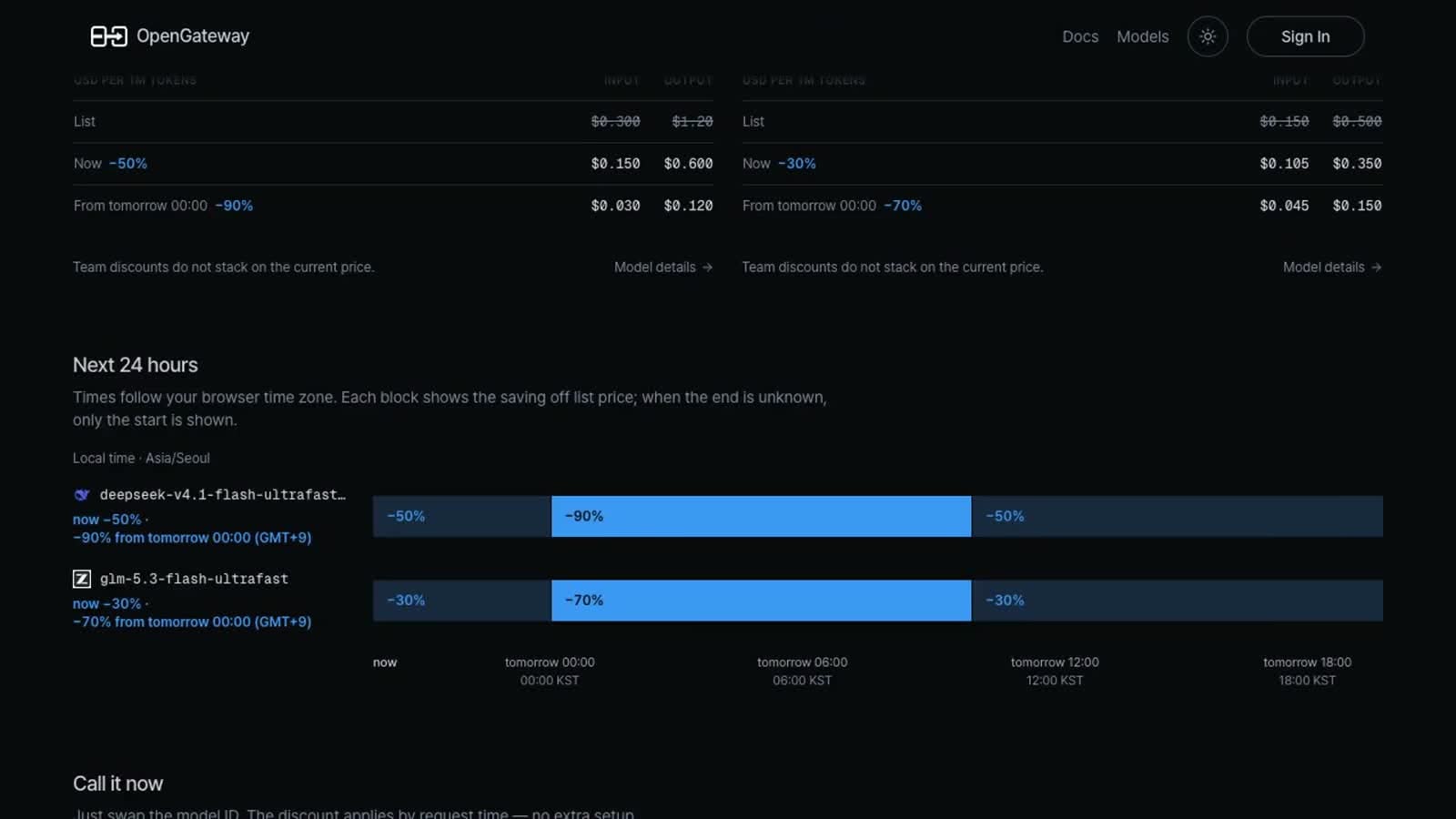Click the glm-5.3 Z logo icon
The height and width of the screenshot is (819, 1456).
(82, 579)
